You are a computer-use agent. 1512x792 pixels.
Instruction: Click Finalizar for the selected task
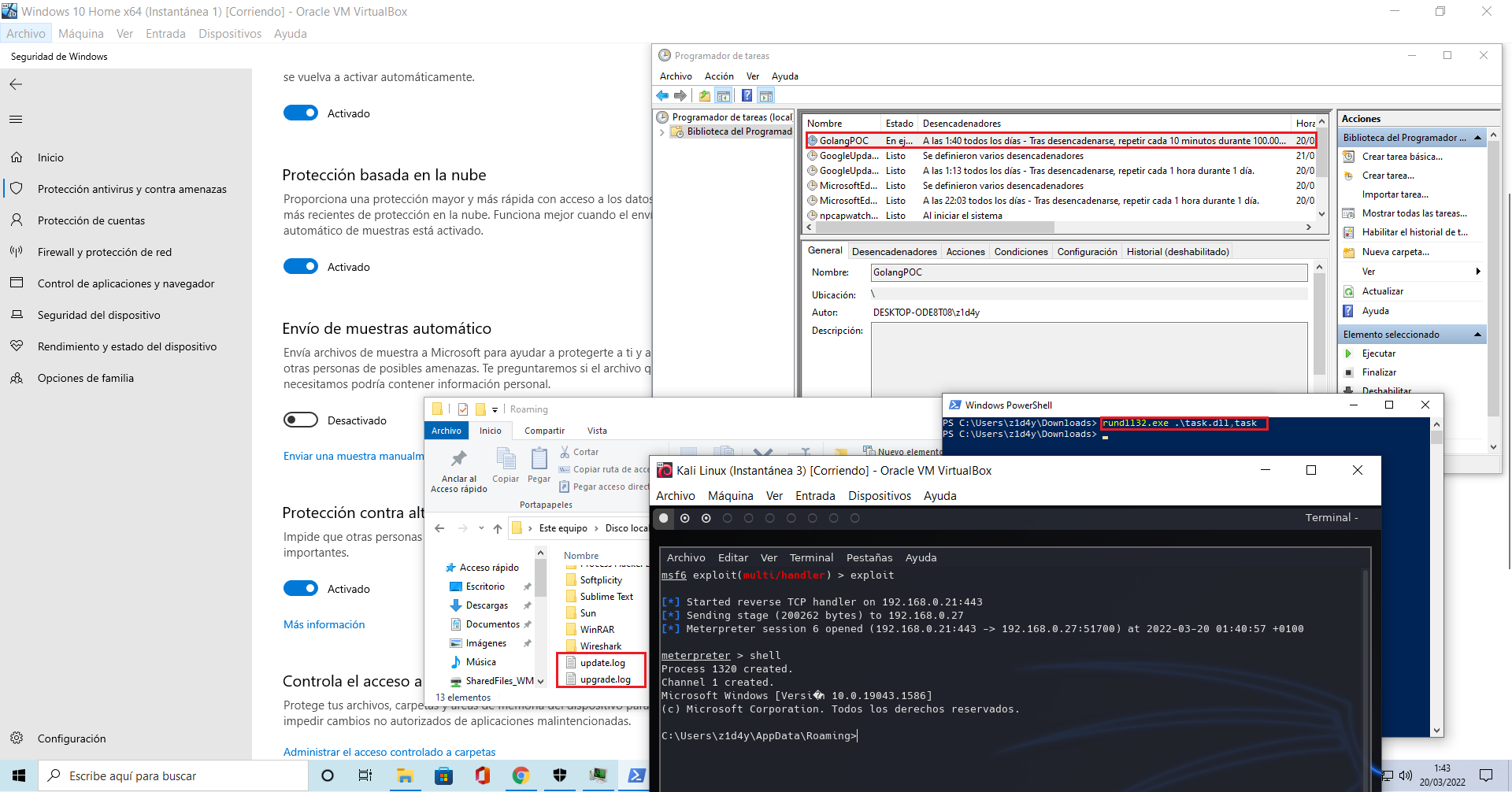(x=1380, y=372)
